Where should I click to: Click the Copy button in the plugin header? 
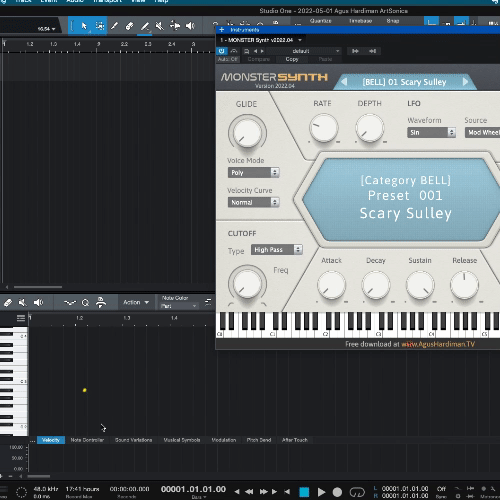tap(292, 59)
